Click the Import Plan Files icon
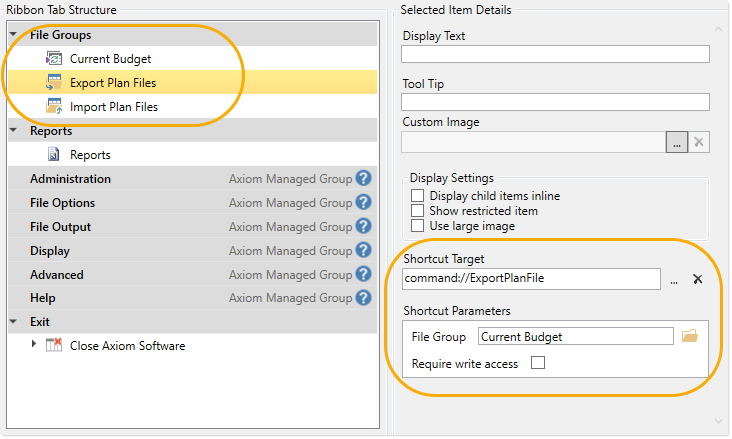 [54, 107]
